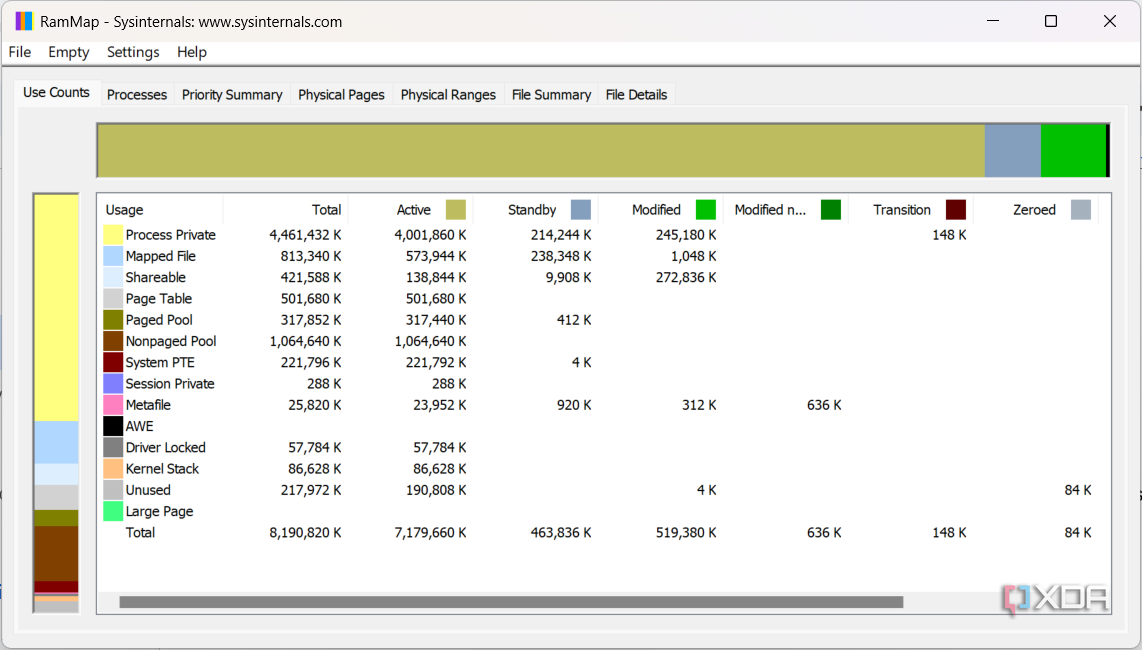Sort by the Standby column header
This screenshot has height=650, width=1142.
(536, 210)
